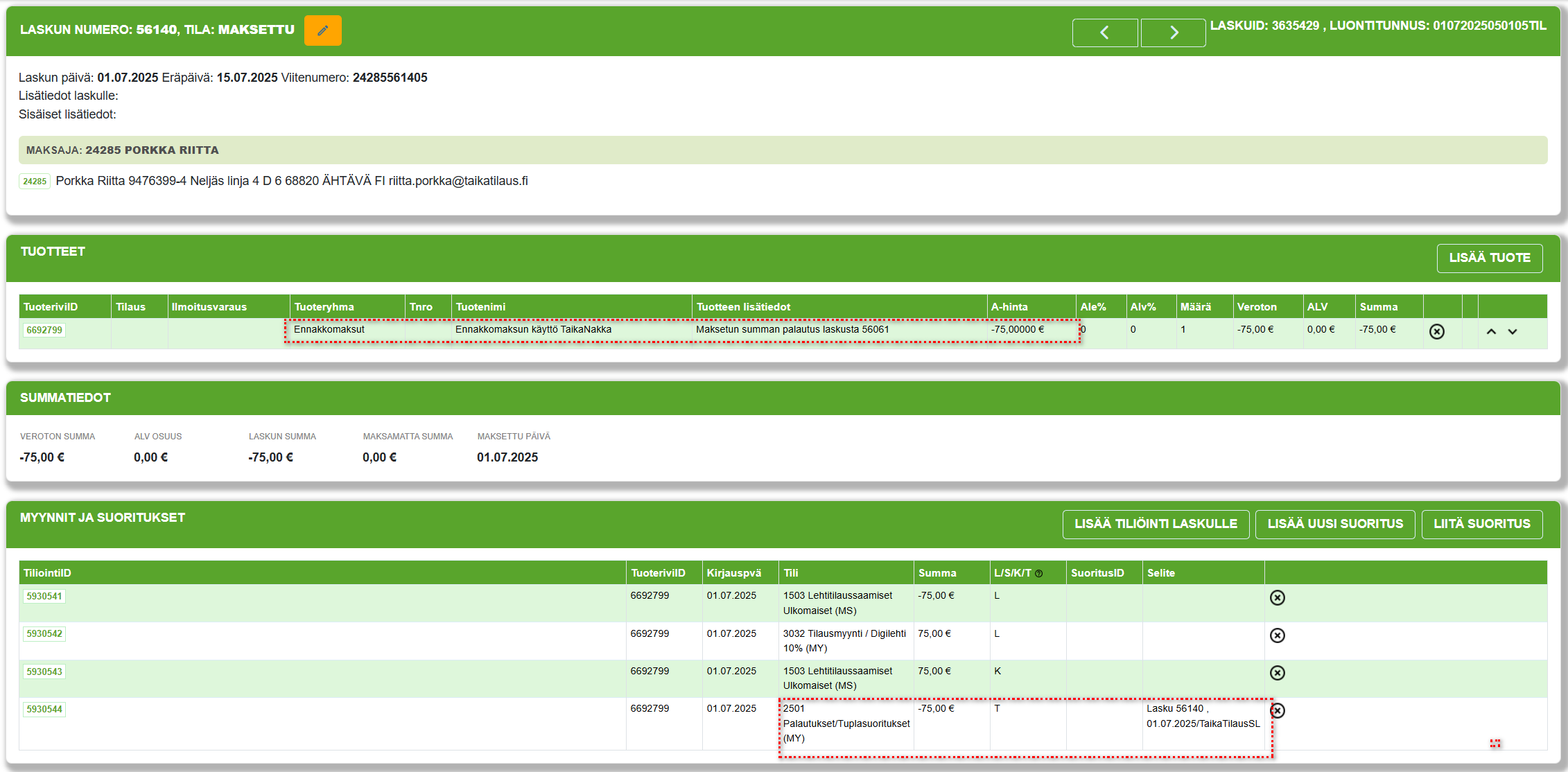Click the orange pencil edit icon
The height and width of the screenshot is (772, 1568).
point(322,30)
